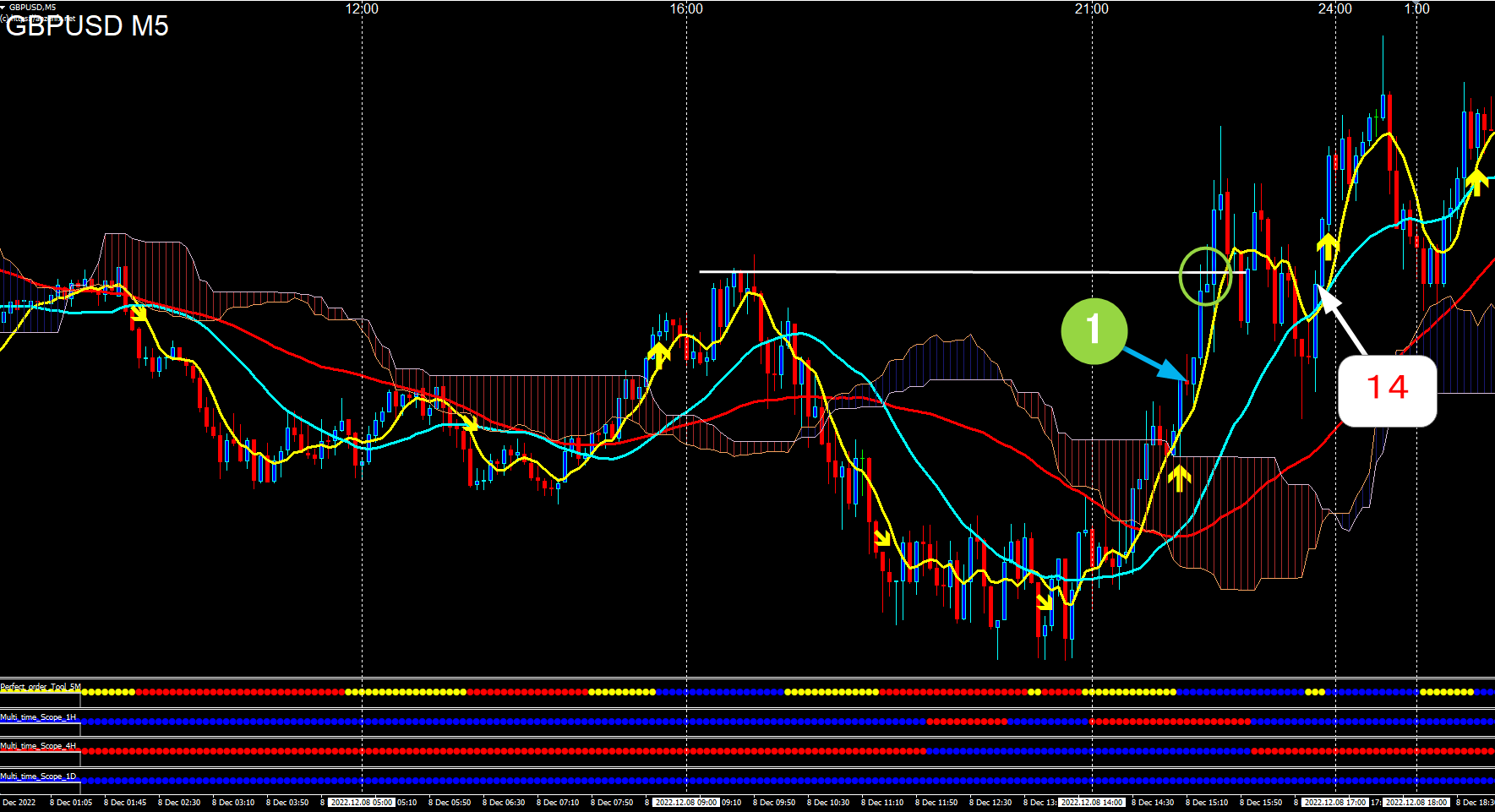The height and width of the screenshot is (812, 1495).
Task: Click the 8 Dec 03:50 axis label
Action: (287, 803)
